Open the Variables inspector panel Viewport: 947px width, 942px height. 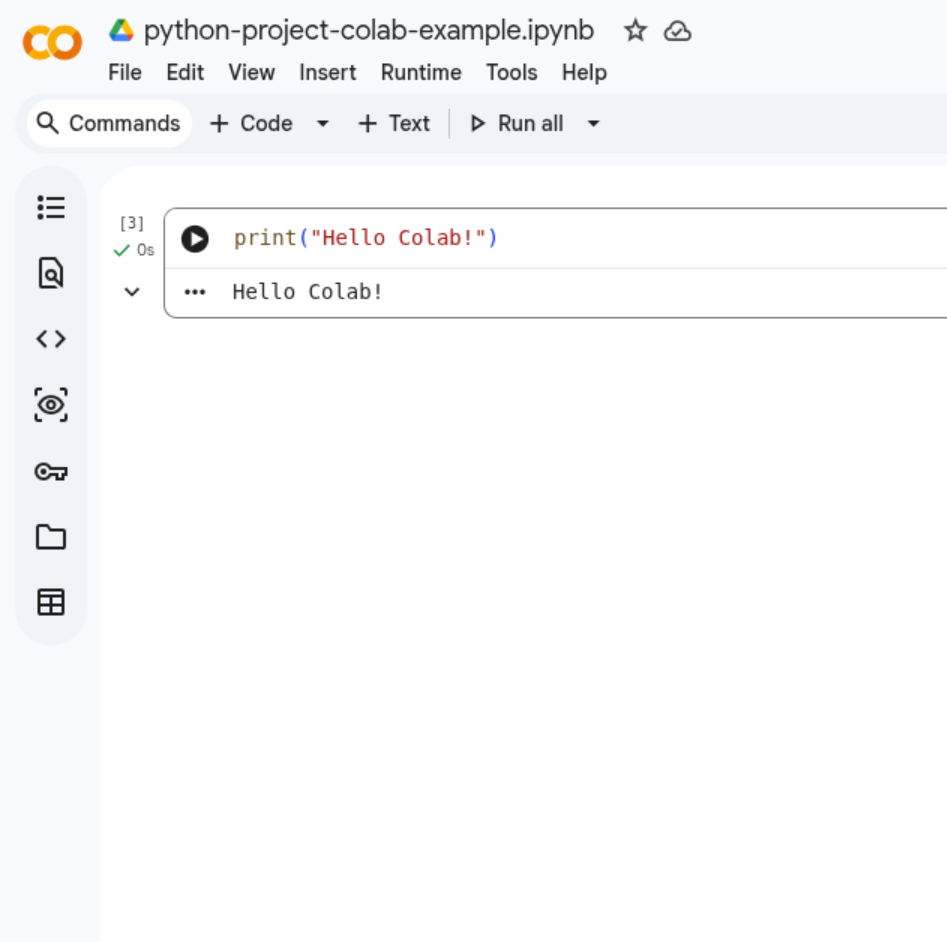point(51,405)
